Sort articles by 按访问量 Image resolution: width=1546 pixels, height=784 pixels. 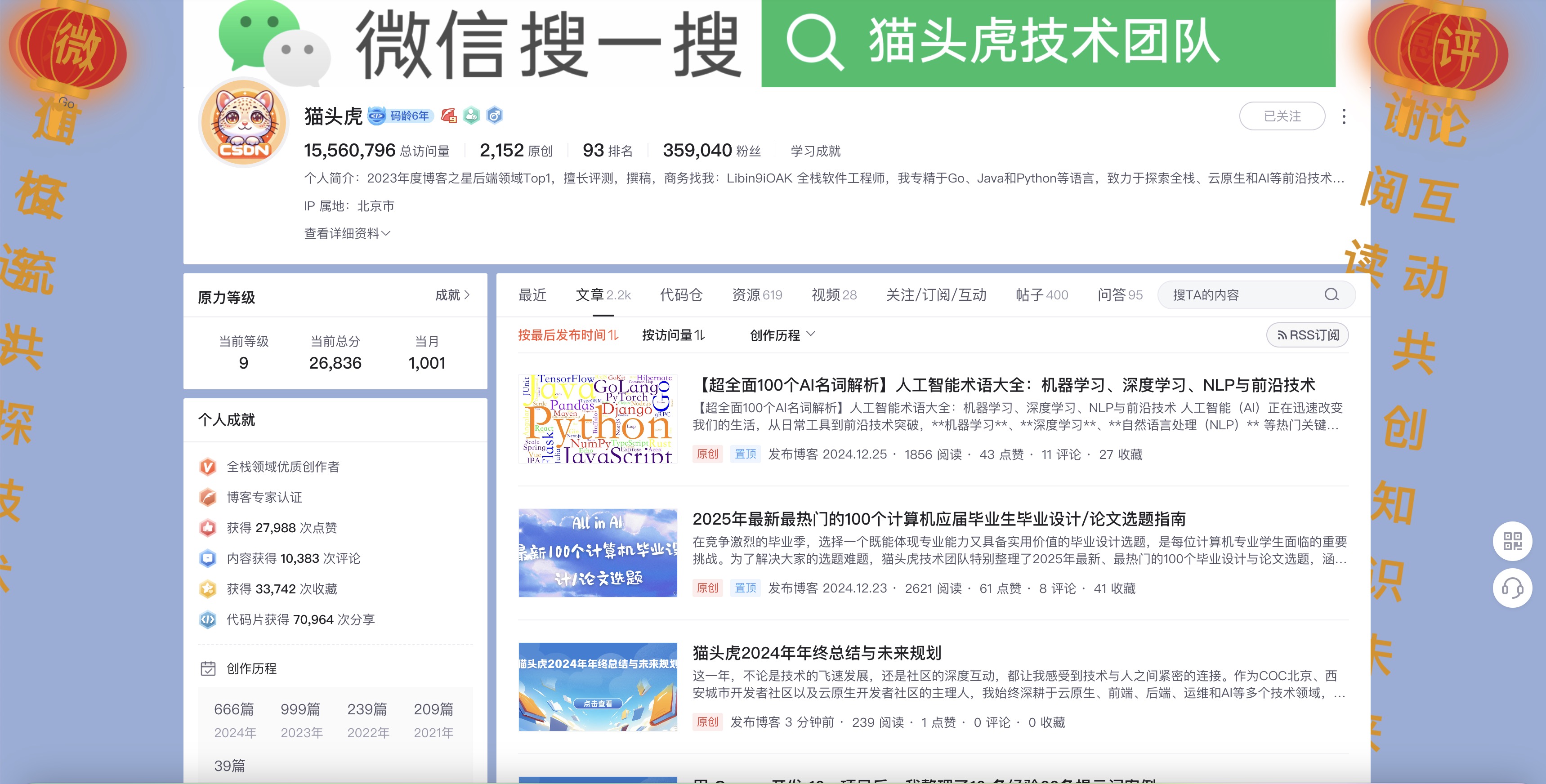[673, 335]
